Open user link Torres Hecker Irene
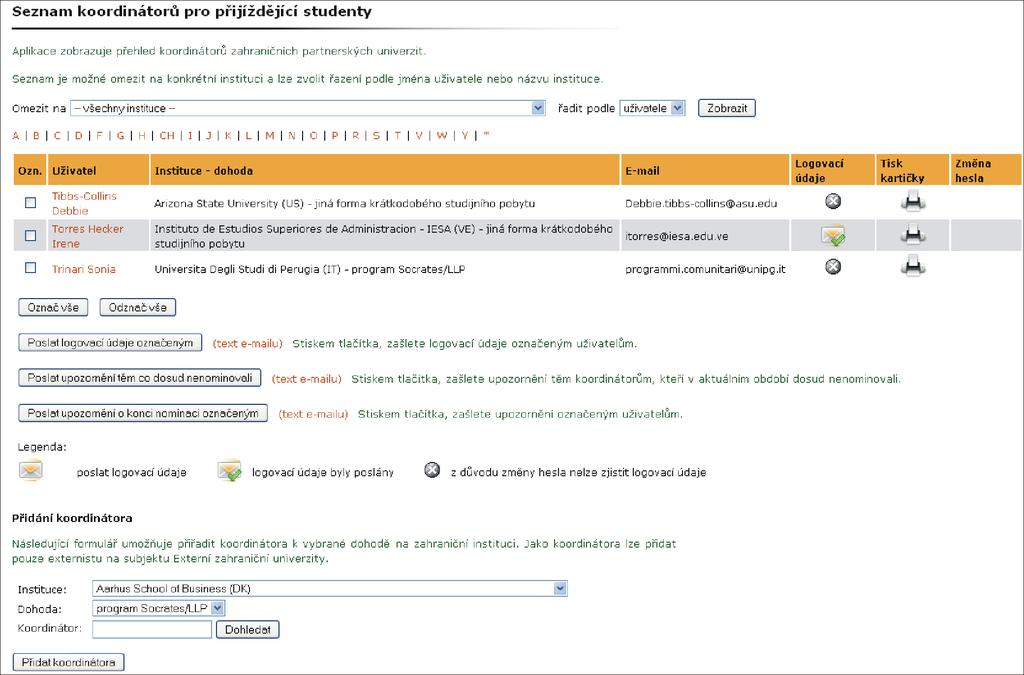 88,236
